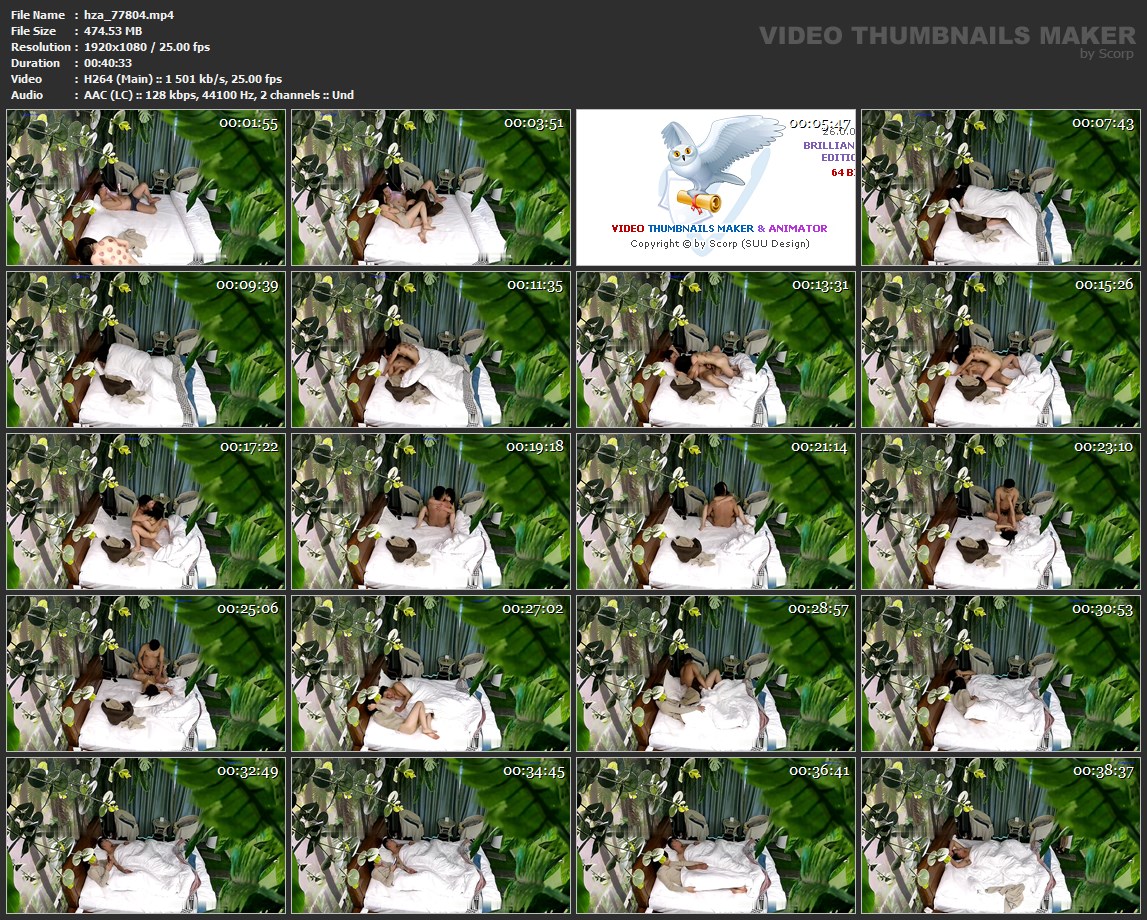Viewport: 1147px width, 920px height.
Task: Open the last thumbnail stamped 00:38:37
Action: [x=1001, y=836]
